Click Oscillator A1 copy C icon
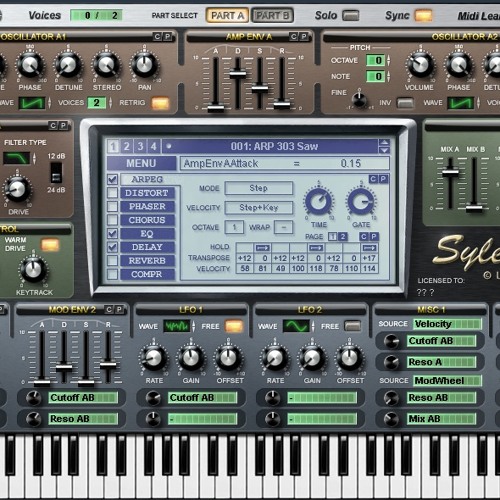The image size is (500, 500). [x=157, y=36]
